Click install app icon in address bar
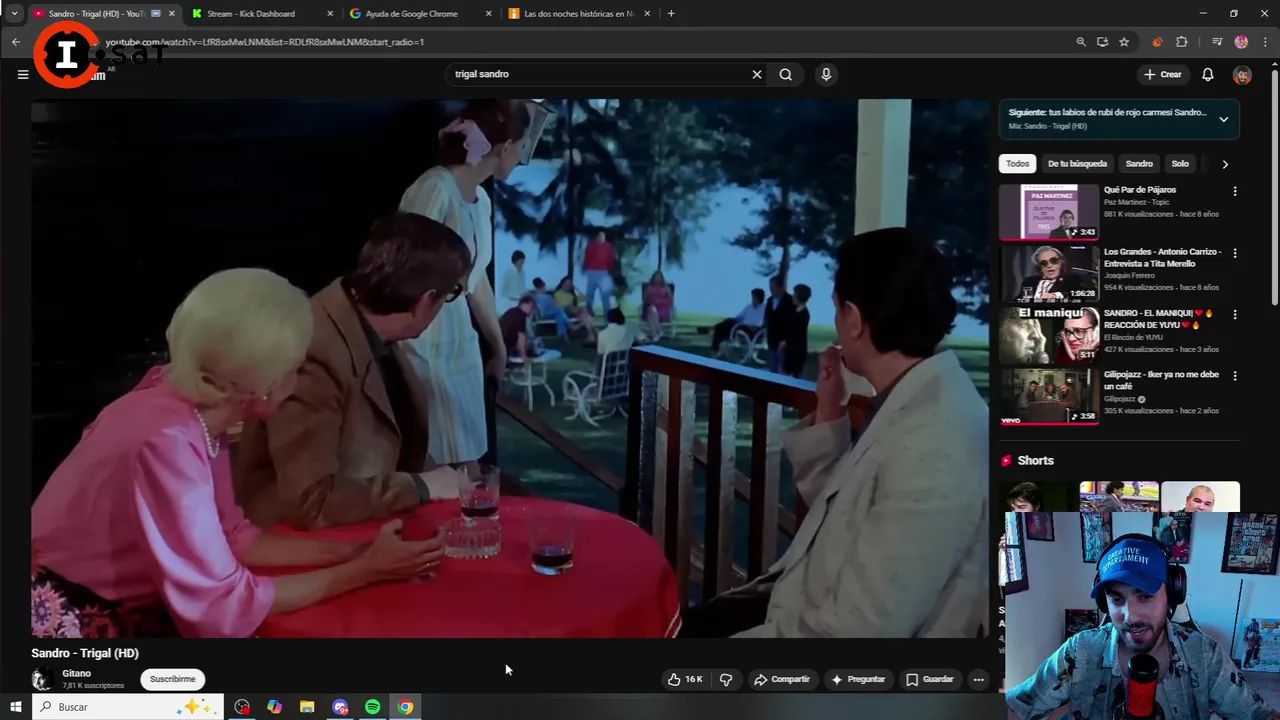Image resolution: width=1280 pixels, height=720 pixels. point(1102,42)
